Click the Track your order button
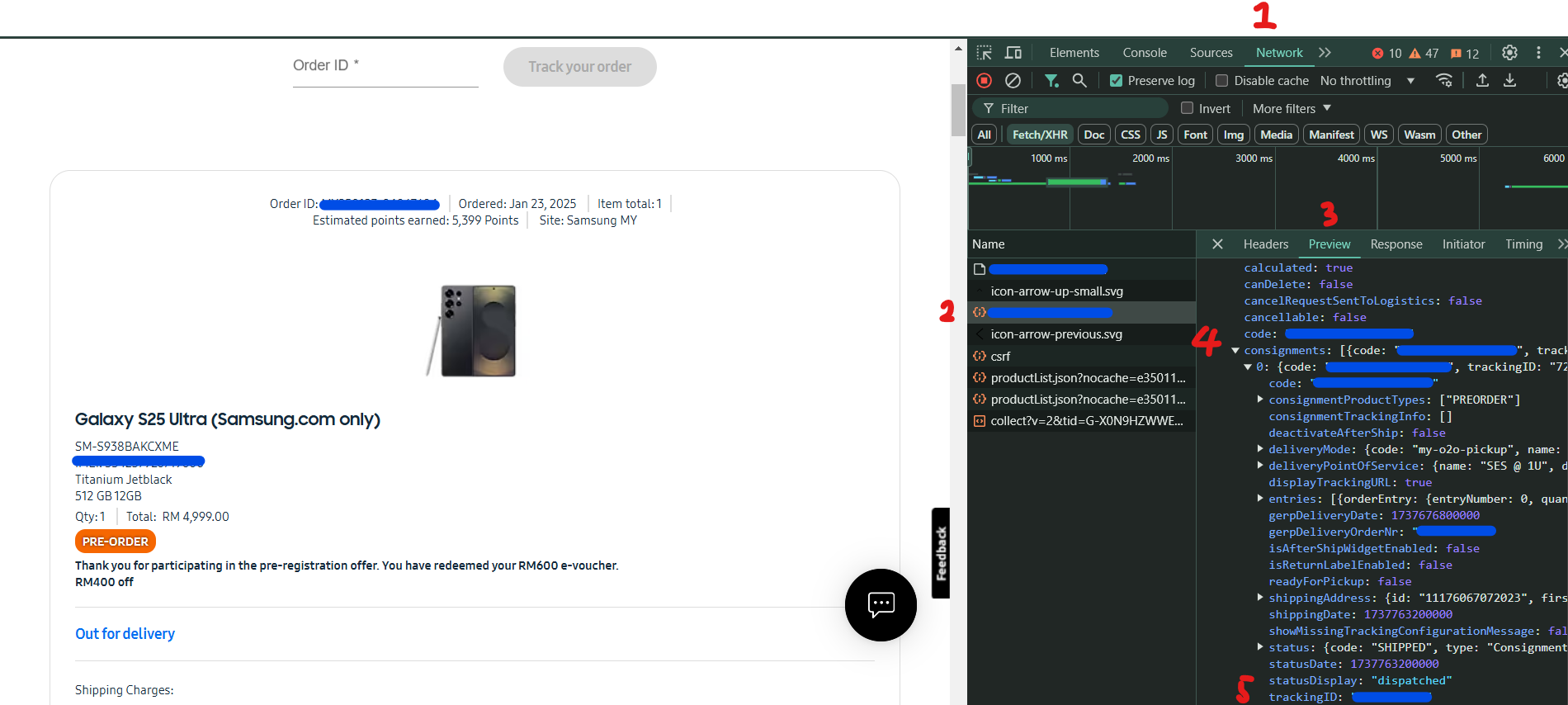Screen dimensions: 1568x705 point(580,67)
